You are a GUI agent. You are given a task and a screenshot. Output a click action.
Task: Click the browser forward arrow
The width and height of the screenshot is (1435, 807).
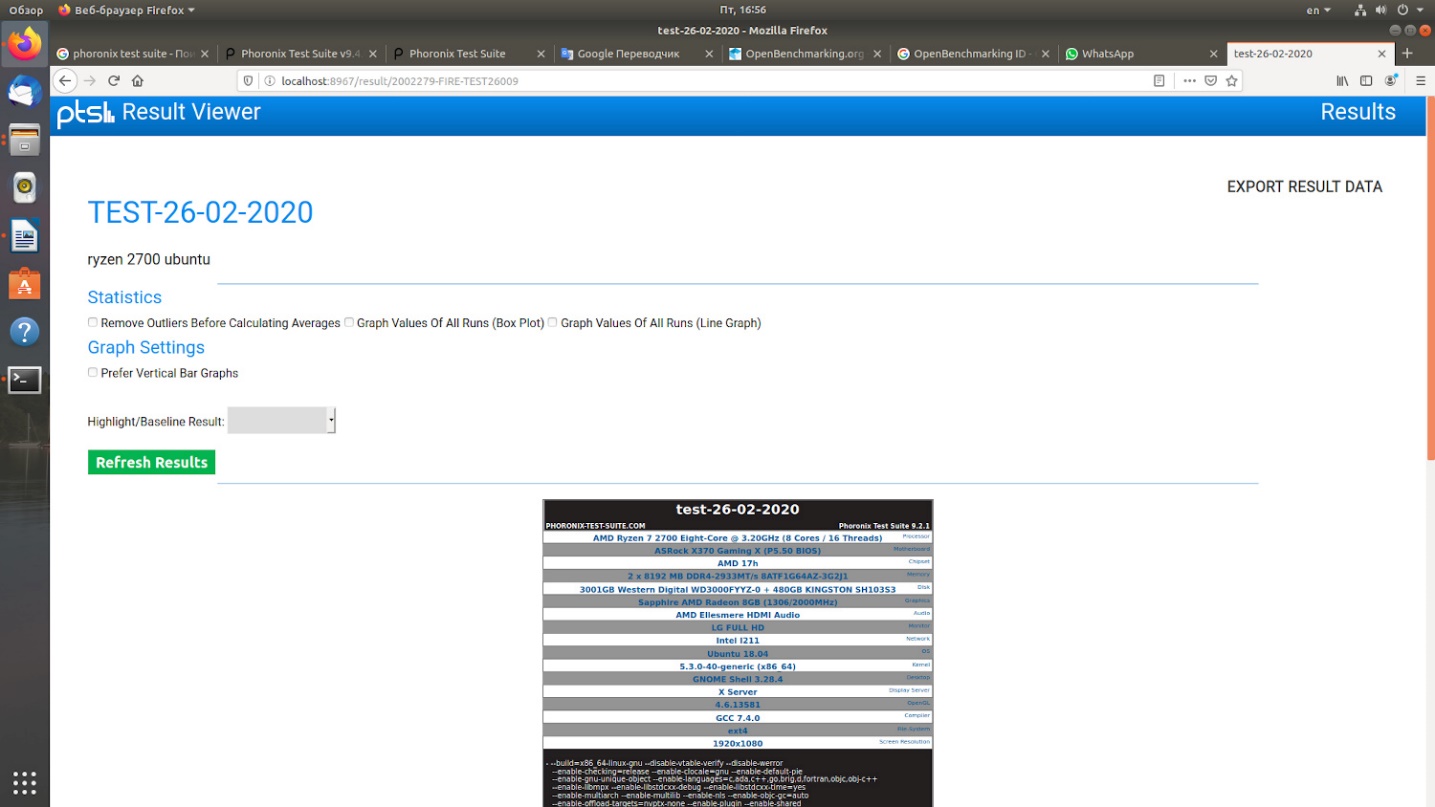click(x=90, y=81)
